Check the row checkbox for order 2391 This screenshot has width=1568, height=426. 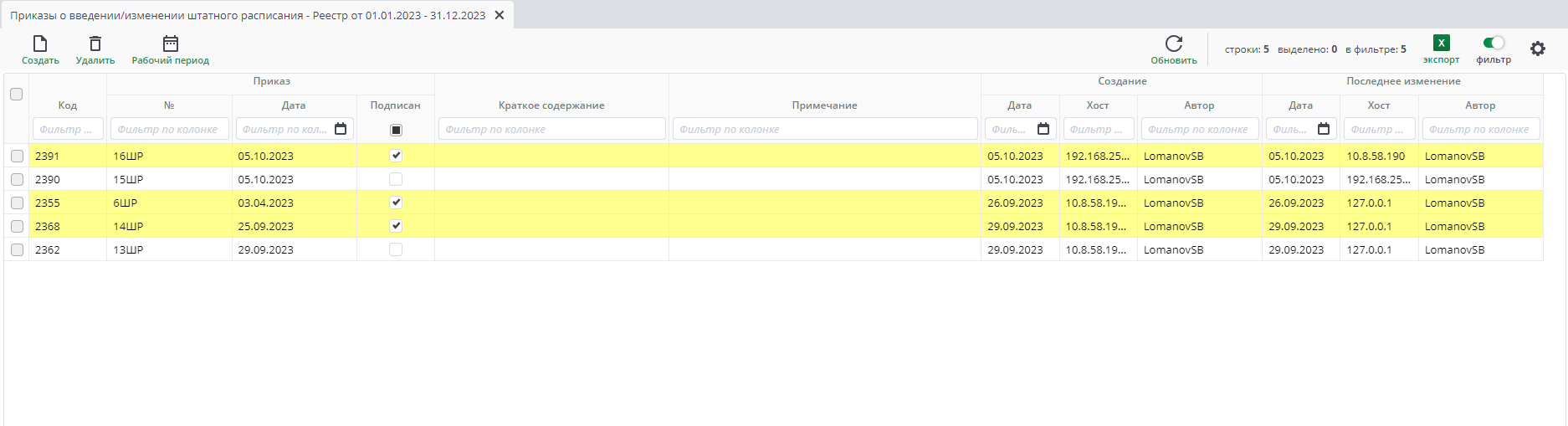point(17,156)
